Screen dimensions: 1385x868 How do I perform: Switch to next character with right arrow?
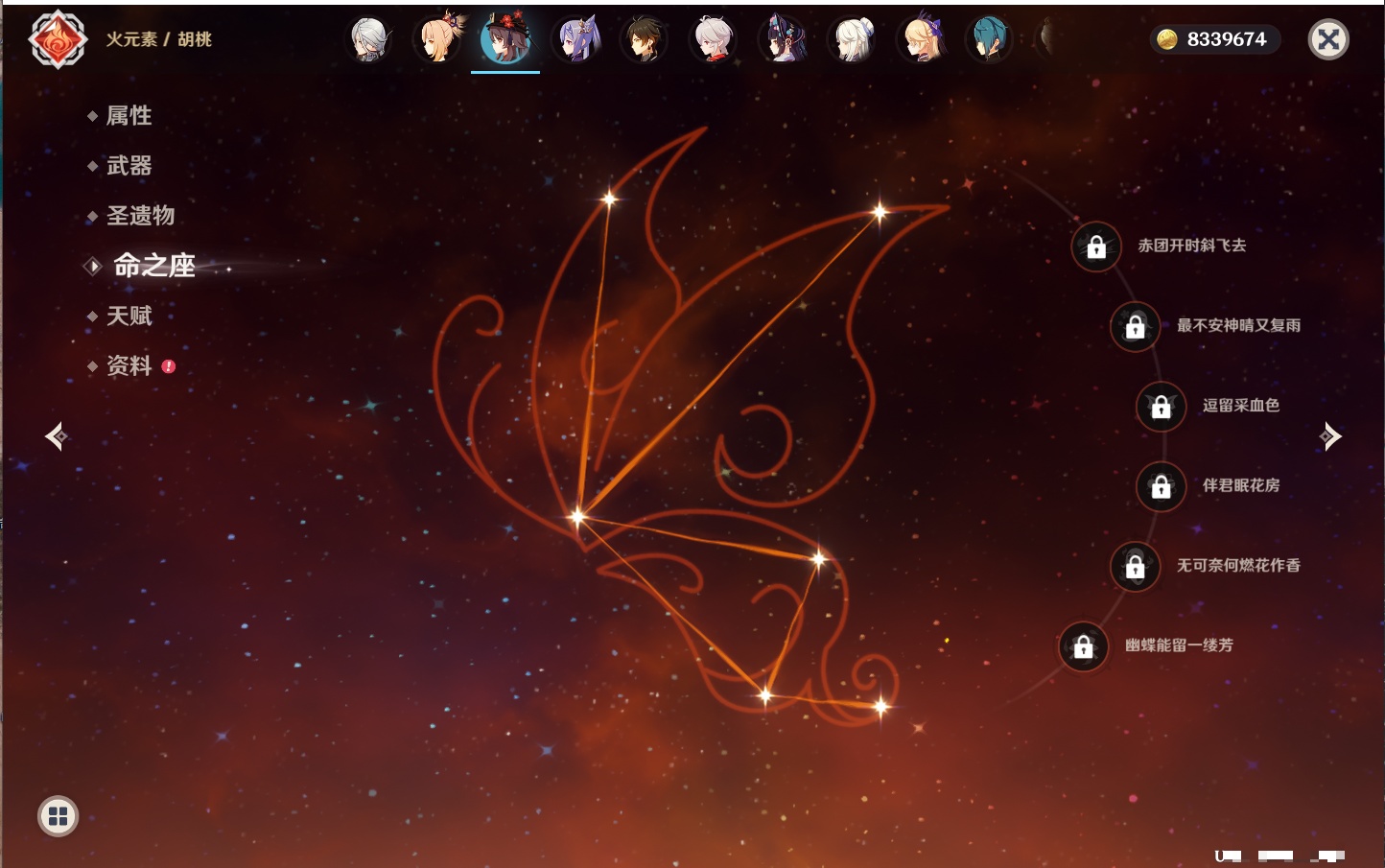click(x=1330, y=436)
